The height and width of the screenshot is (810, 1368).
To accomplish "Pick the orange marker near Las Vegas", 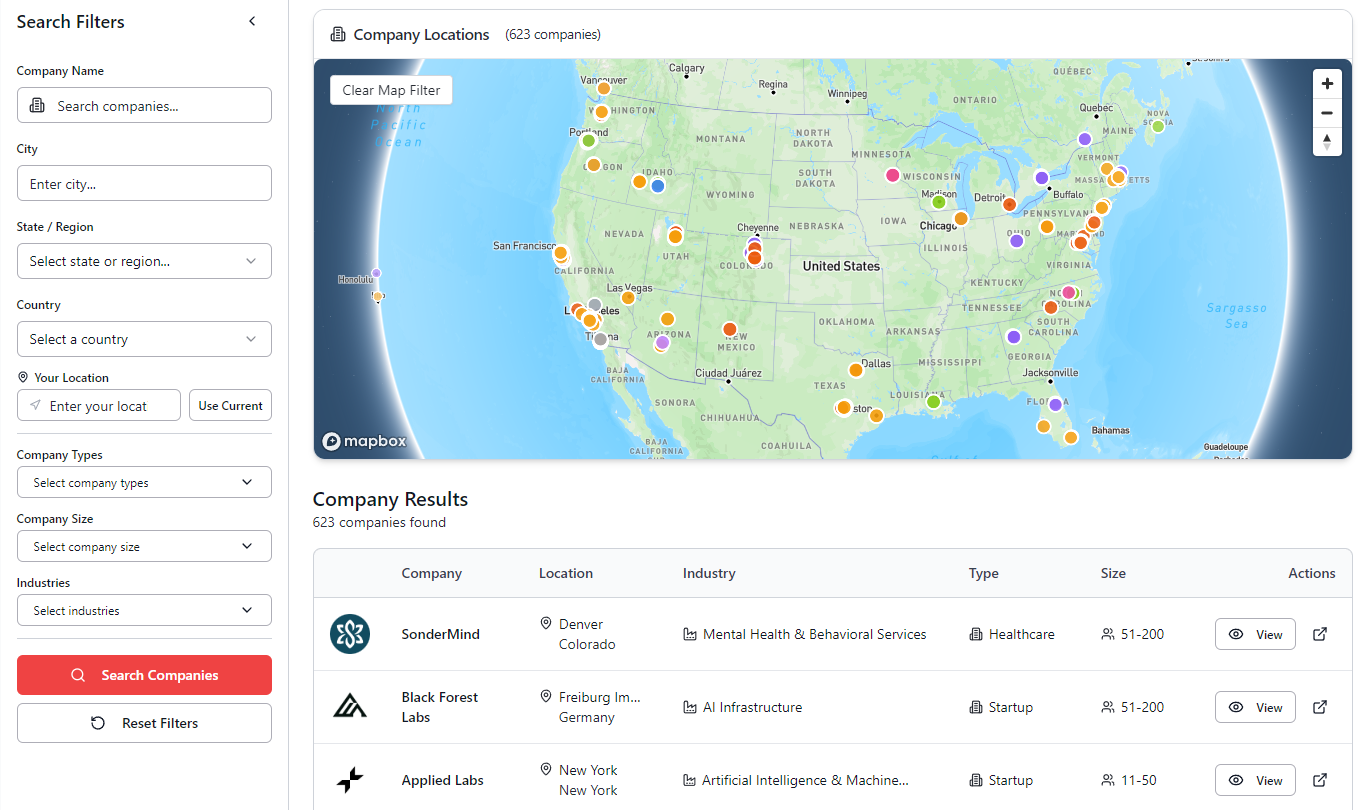I will click(x=628, y=297).
